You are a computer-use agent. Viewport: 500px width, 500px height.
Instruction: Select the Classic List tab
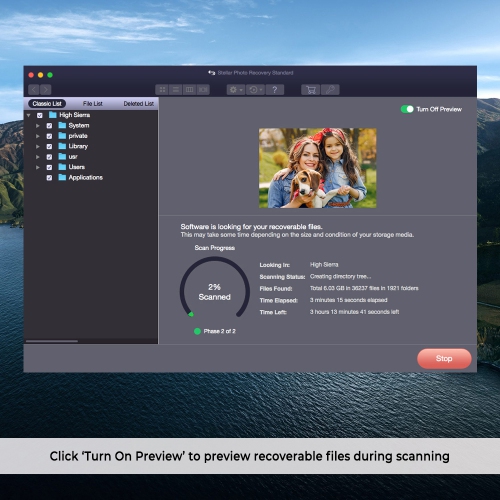click(47, 104)
